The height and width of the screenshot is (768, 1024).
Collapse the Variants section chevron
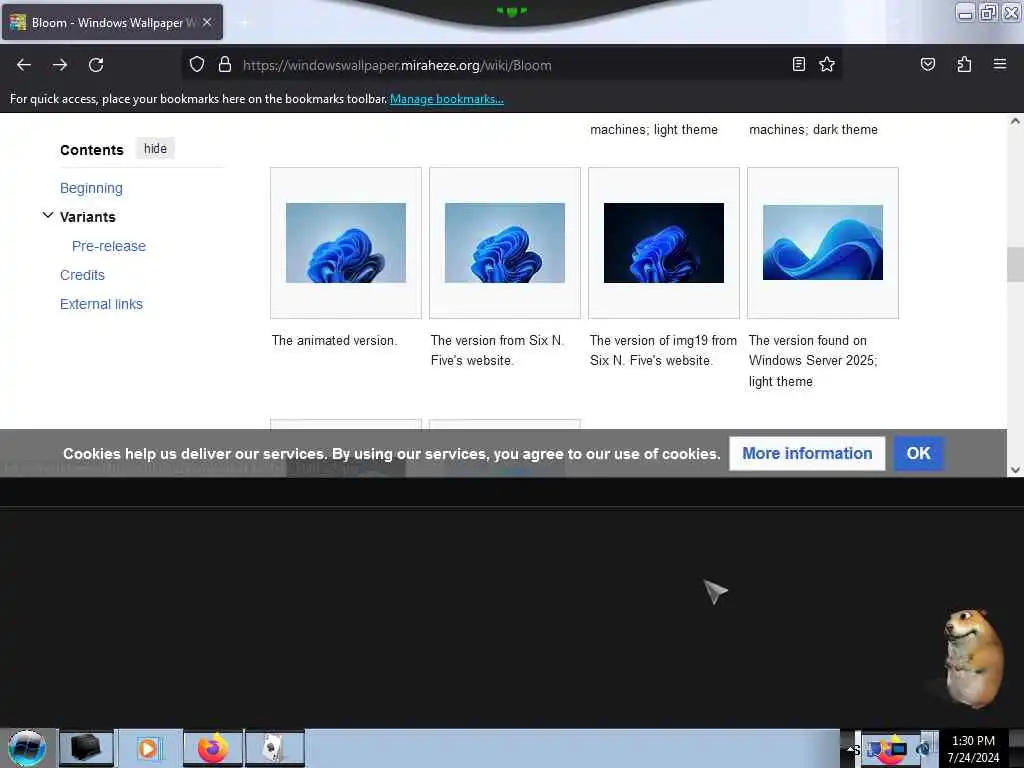coord(48,215)
